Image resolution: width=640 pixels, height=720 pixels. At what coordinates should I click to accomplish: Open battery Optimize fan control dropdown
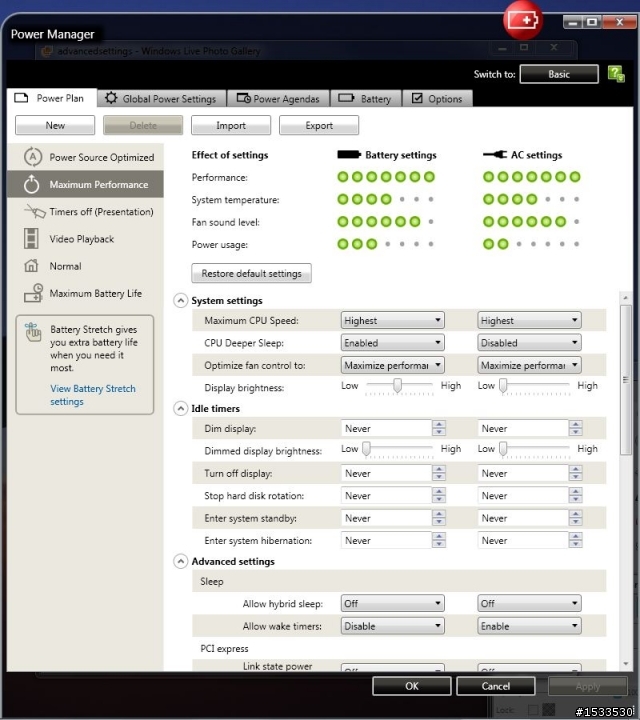click(393, 365)
